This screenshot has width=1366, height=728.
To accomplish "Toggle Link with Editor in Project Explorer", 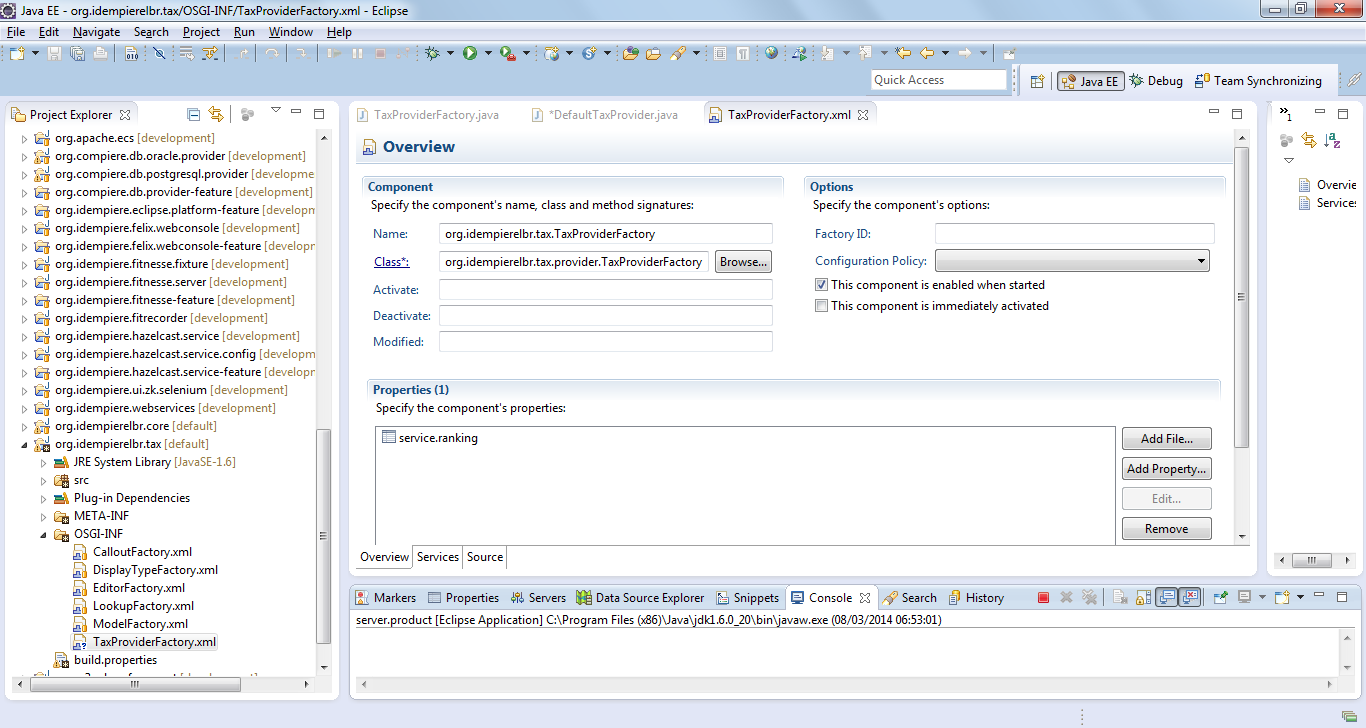I will pyautogui.click(x=216, y=115).
